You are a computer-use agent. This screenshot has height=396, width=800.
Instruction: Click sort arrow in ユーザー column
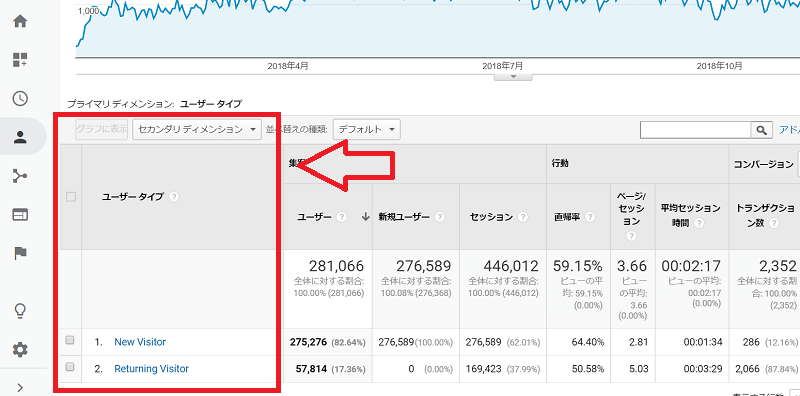(365, 217)
